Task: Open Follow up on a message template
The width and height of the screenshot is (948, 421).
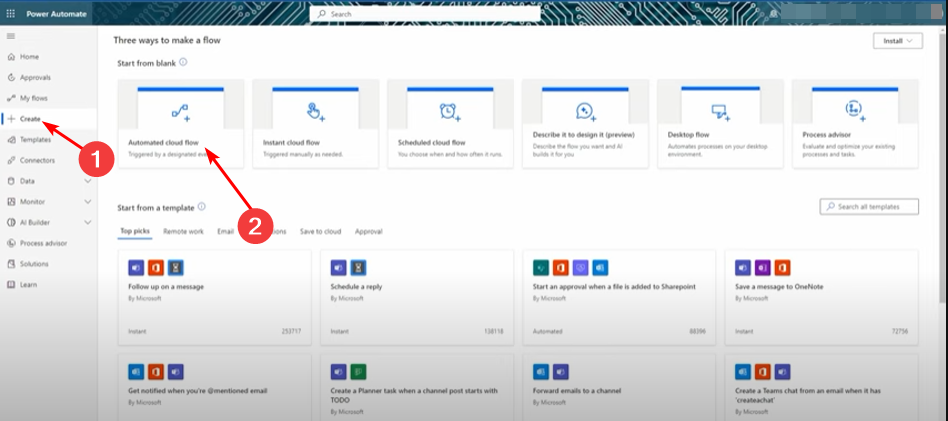Action: coord(215,298)
